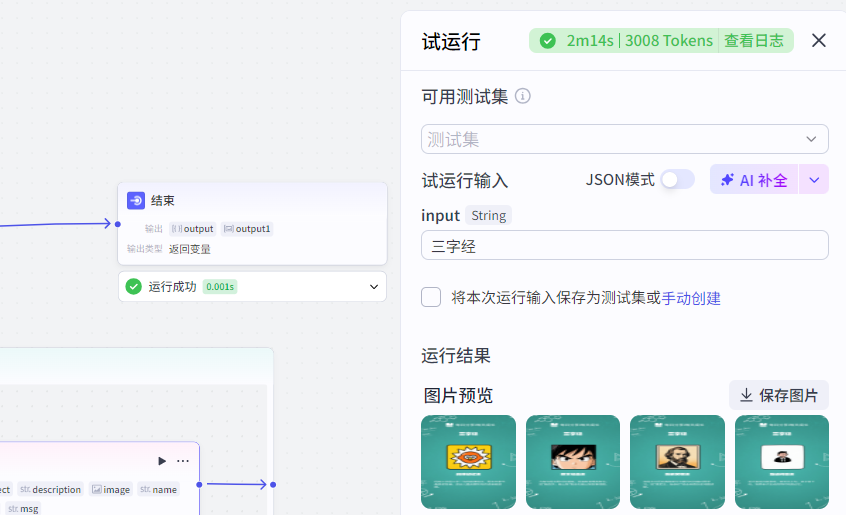This screenshot has width=846, height=515.
Task: Open the fourth preview image with avatar card
Action: pyautogui.click(x=782, y=462)
